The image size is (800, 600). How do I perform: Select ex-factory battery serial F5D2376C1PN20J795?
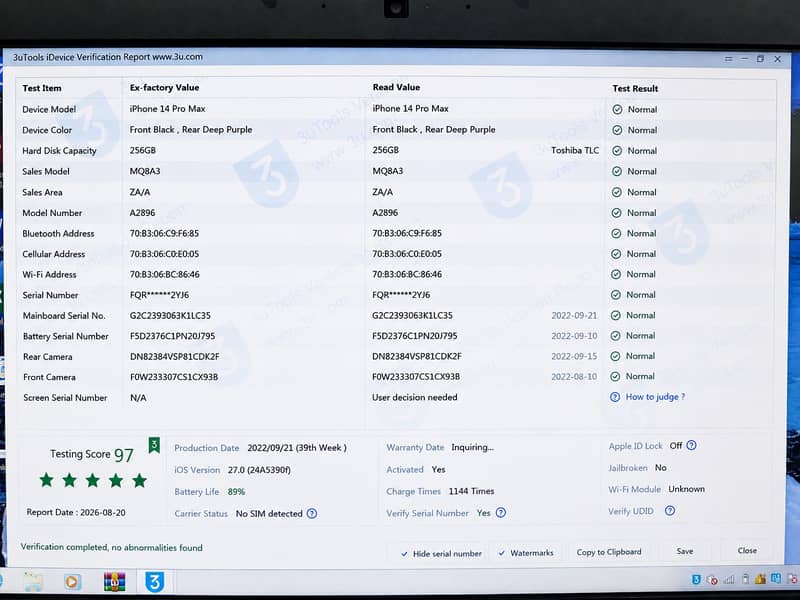(x=172, y=336)
